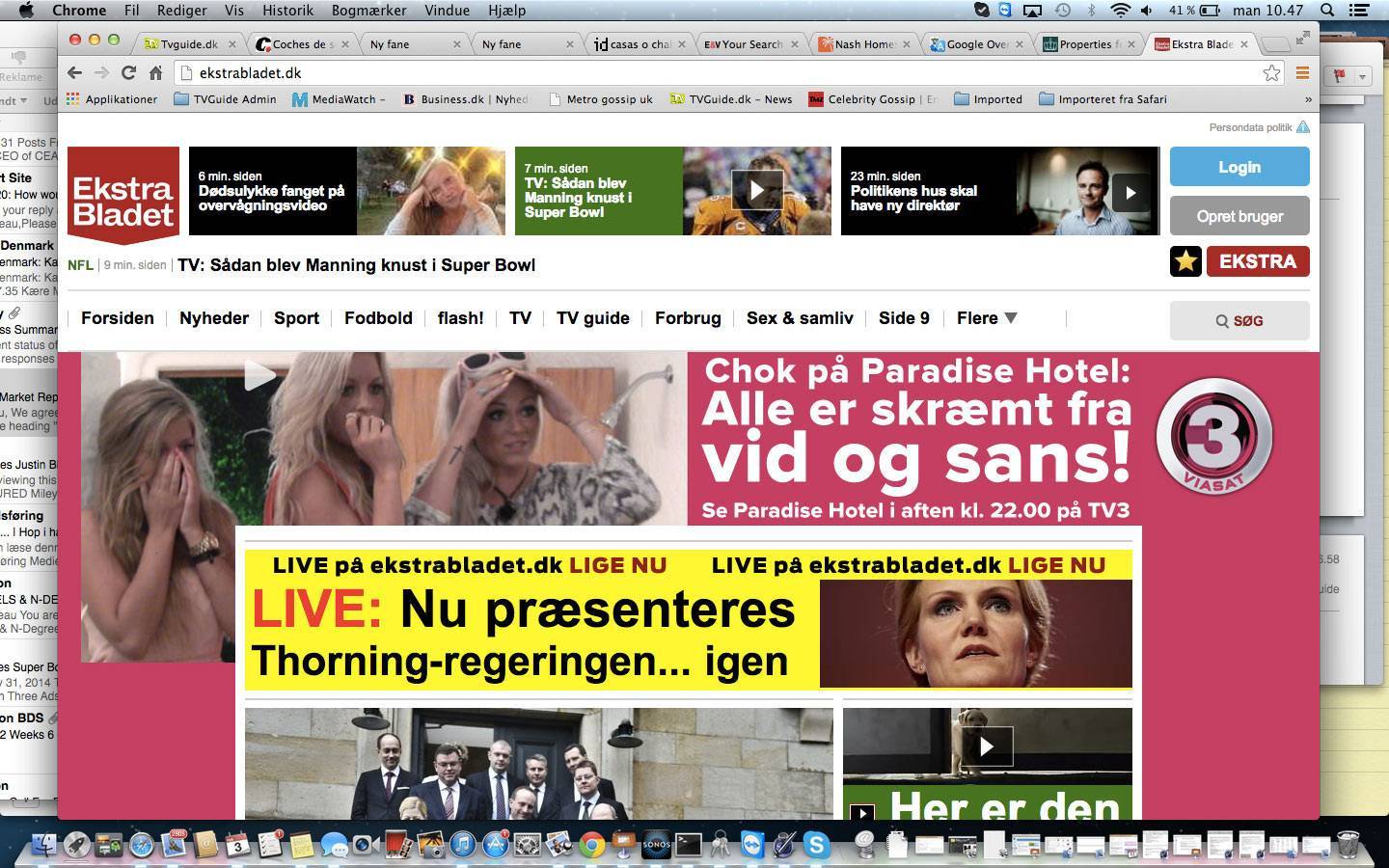1389x868 pixels.
Task: Open the Sport section link
Action: pyautogui.click(x=296, y=318)
